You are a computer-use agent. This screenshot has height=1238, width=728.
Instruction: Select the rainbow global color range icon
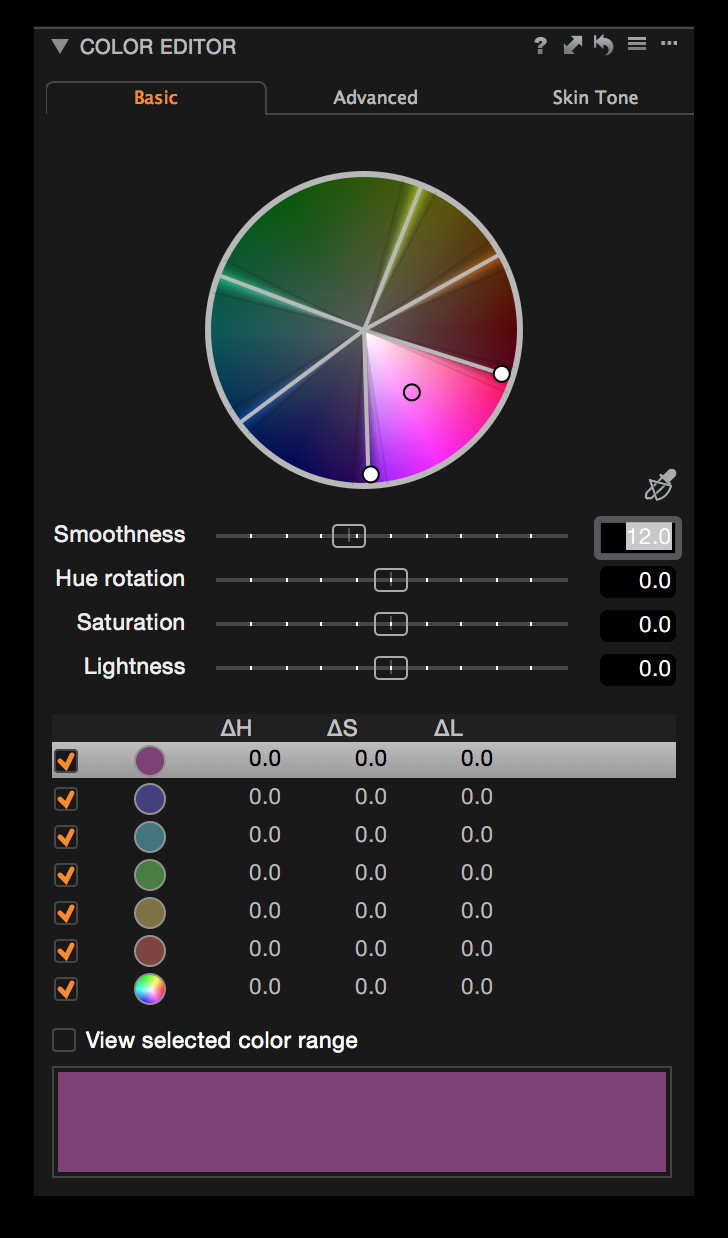[x=150, y=988]
